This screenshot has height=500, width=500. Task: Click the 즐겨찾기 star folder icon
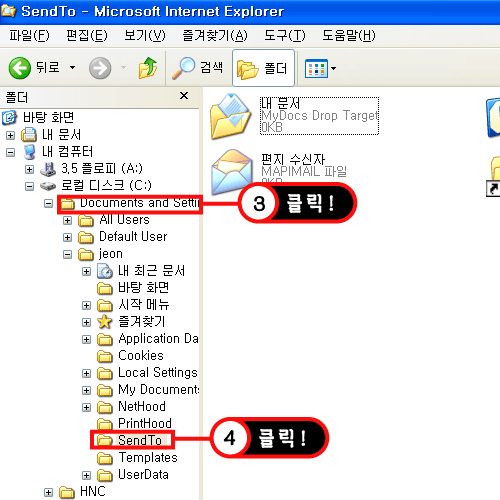point(105,322)
